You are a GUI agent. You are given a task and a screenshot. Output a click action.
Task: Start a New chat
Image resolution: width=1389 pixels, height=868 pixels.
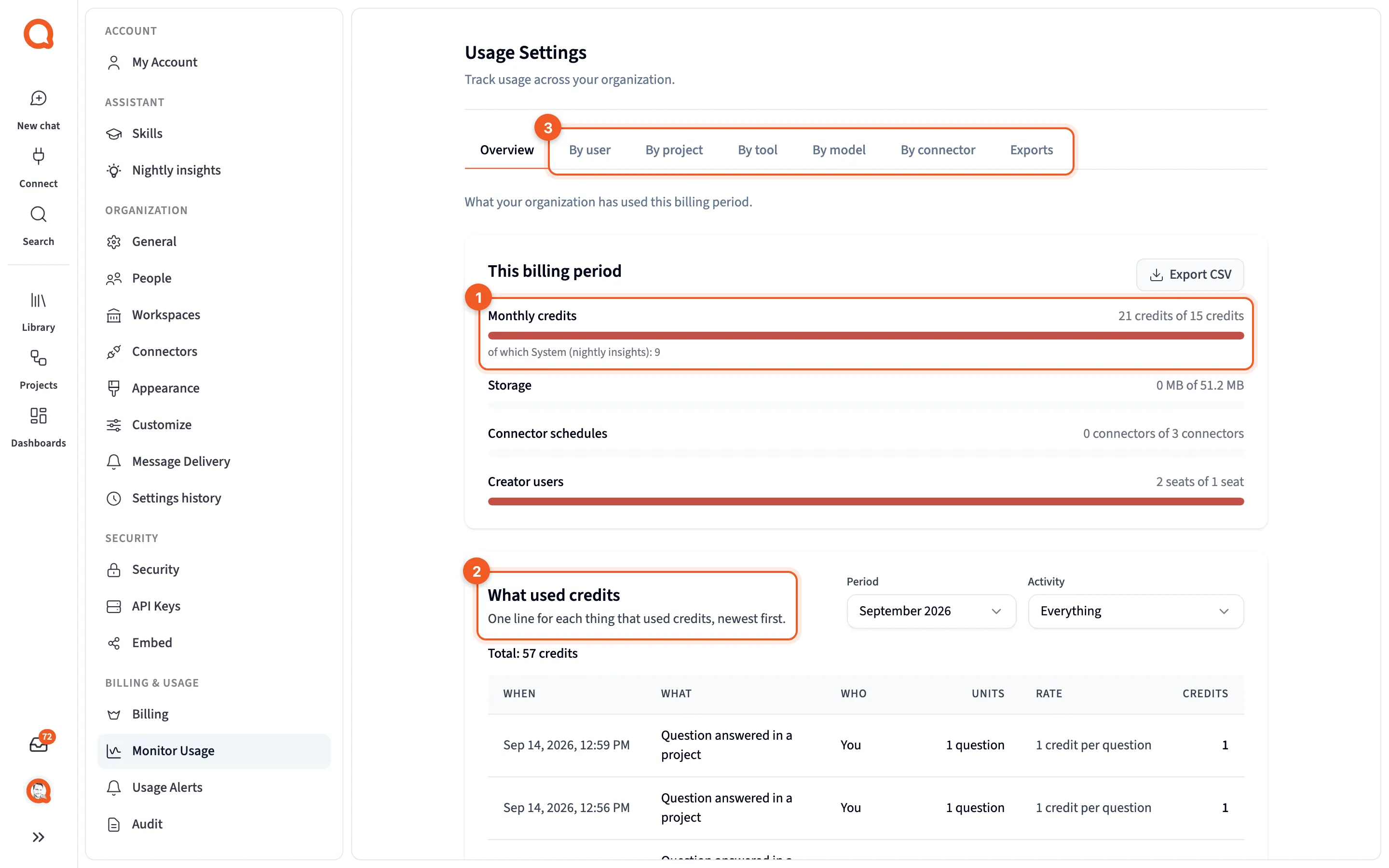[39, 110]
